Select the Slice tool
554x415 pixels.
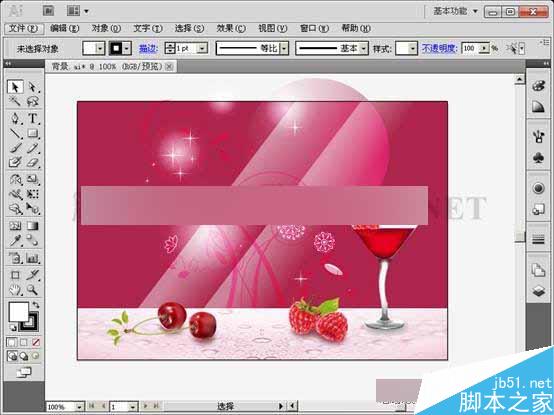(33, 275)
